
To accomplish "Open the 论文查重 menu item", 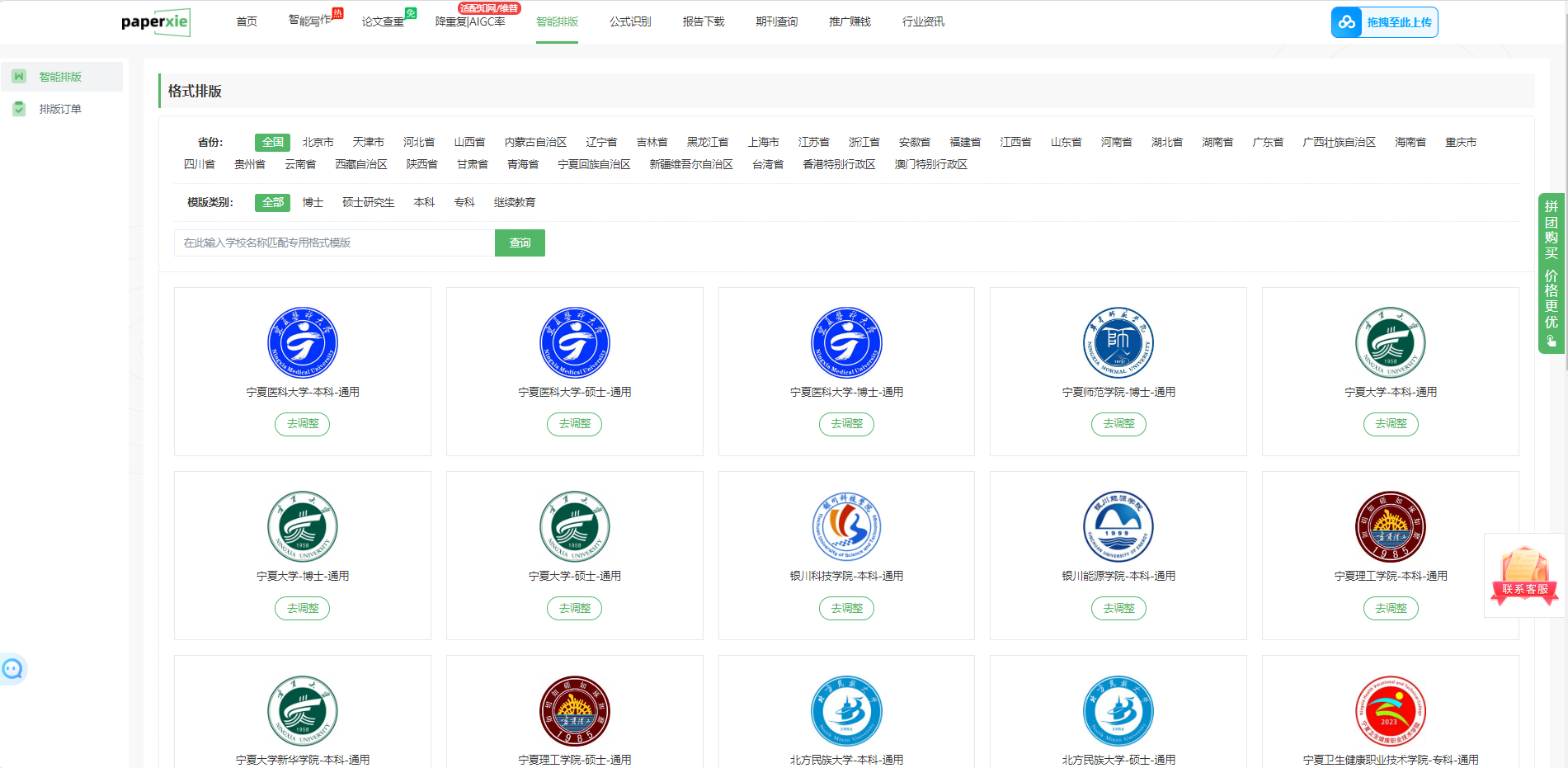I will 383,21.
